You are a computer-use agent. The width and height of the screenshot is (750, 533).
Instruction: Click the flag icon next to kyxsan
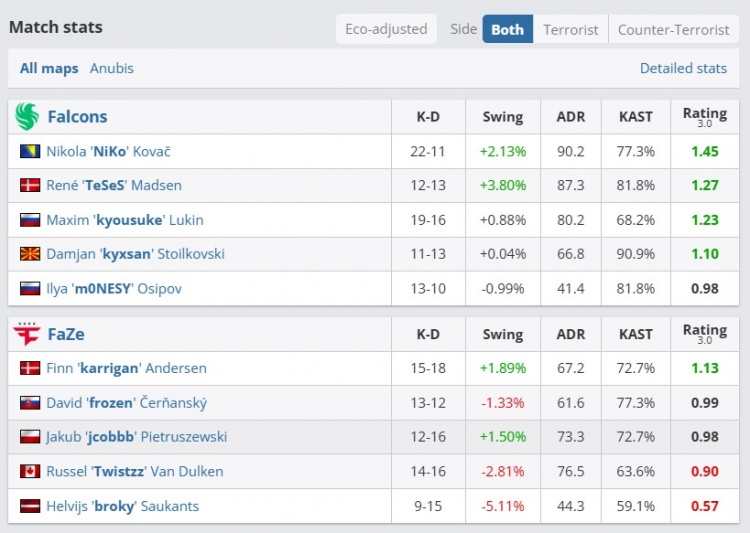click(x=30, y=254)
